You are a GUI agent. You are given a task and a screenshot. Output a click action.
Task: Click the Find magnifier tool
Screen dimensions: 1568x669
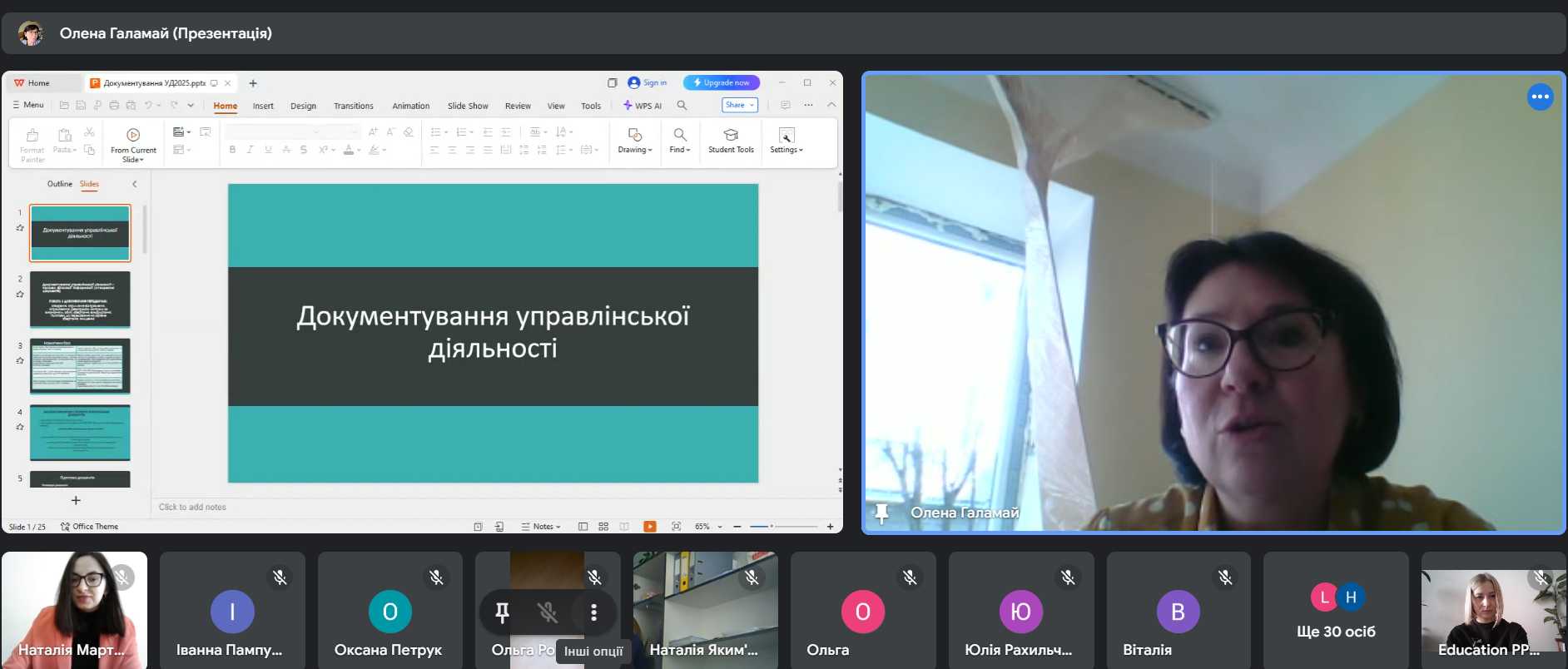(x=680, y=135)
